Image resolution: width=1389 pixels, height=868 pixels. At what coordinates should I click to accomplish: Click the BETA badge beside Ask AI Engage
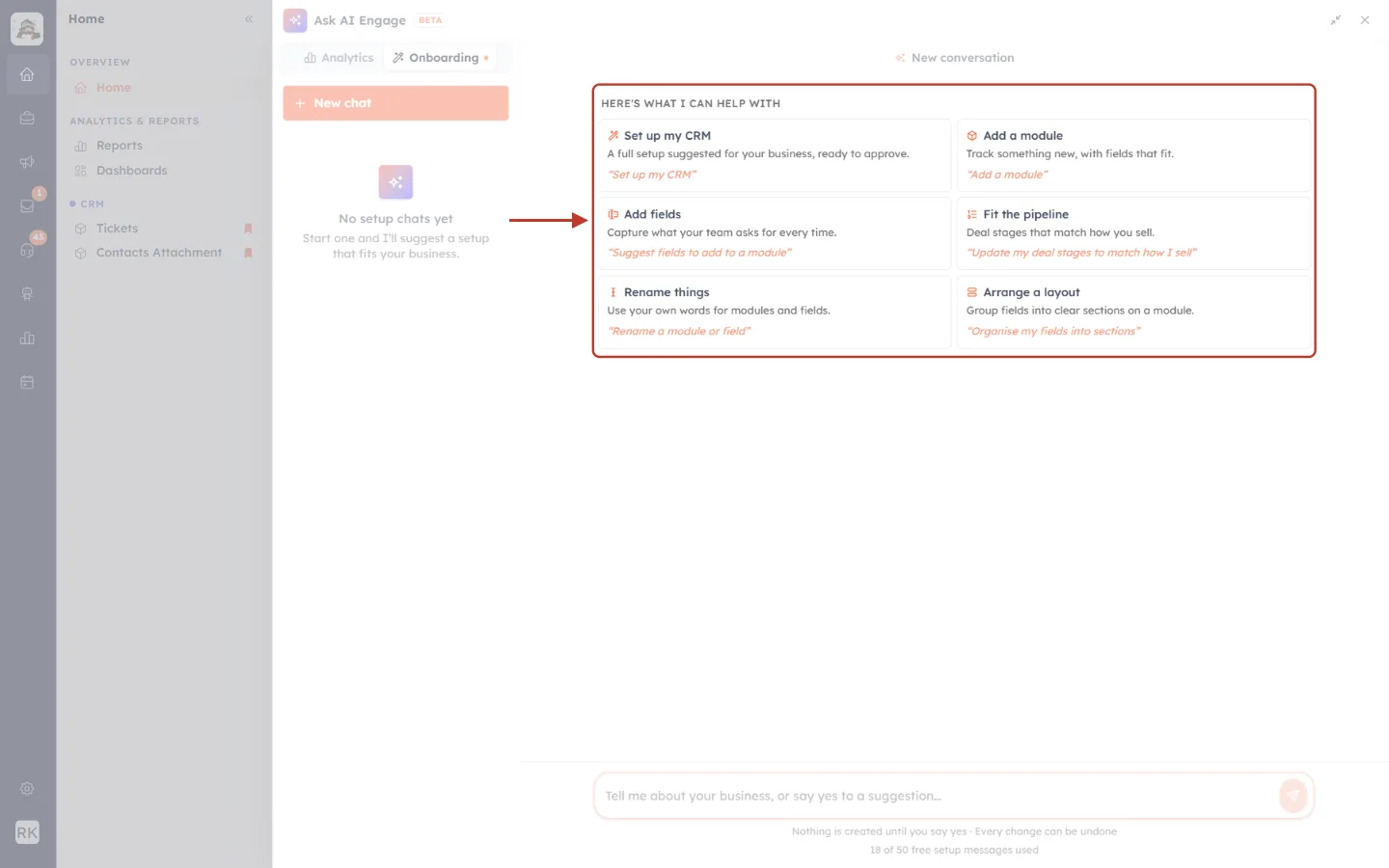click(x=430, y=20)
